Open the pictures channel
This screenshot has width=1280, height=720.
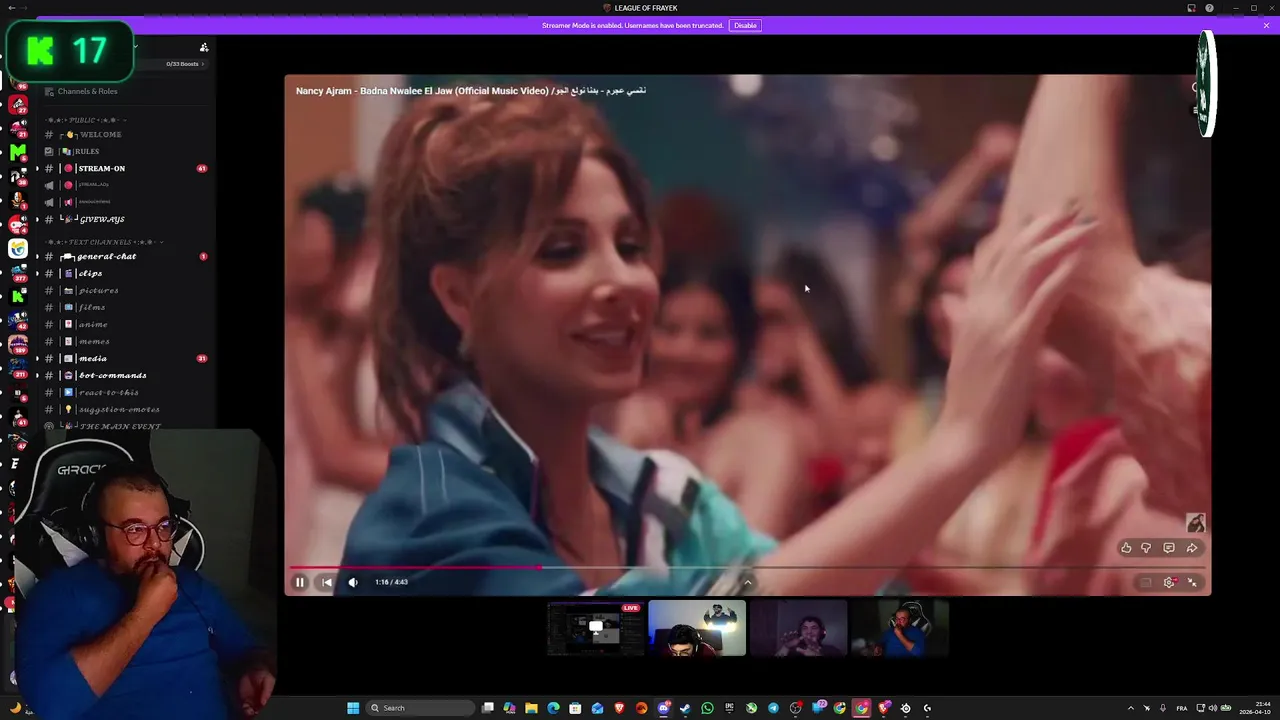98,290
